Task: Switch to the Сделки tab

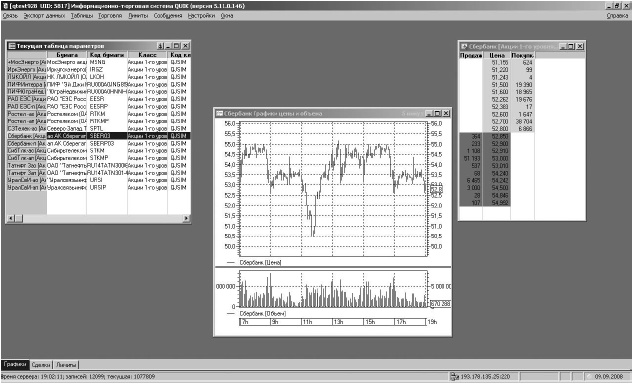Action: (x=42, y=365)
